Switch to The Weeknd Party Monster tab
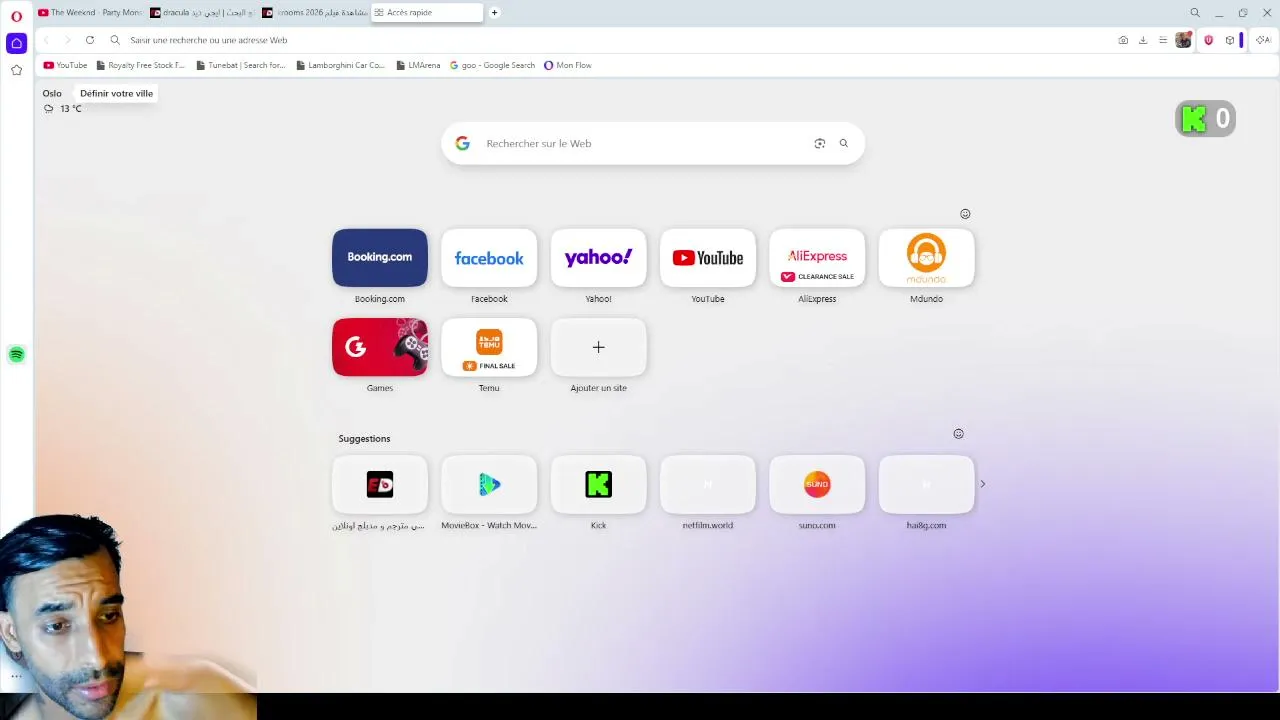The height and width of the screenshot is (720, 1280). tap(91, 13)
